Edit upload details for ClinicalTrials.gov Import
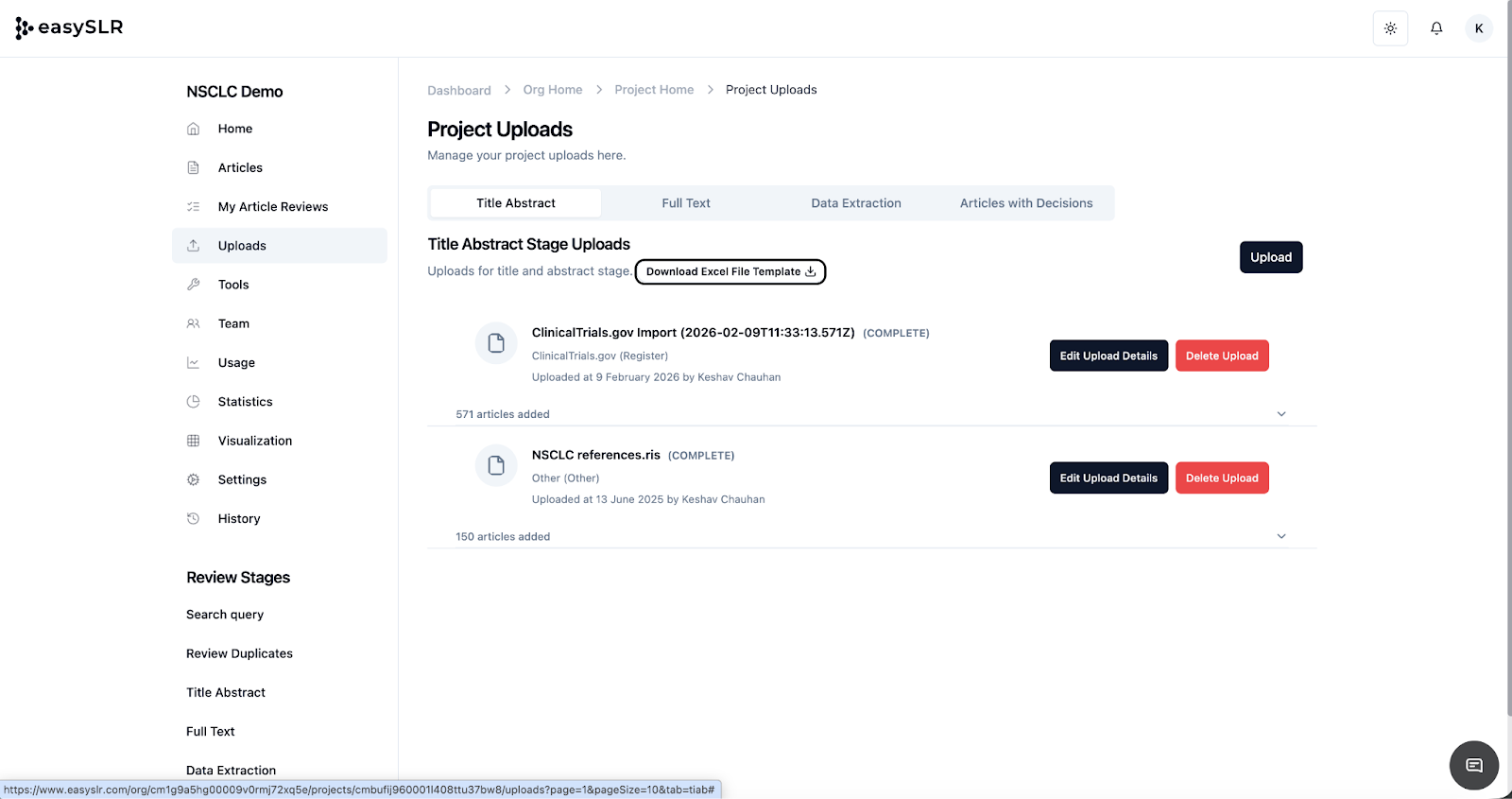Viewport: 1512px width, 799px height. pos(1108,356)
